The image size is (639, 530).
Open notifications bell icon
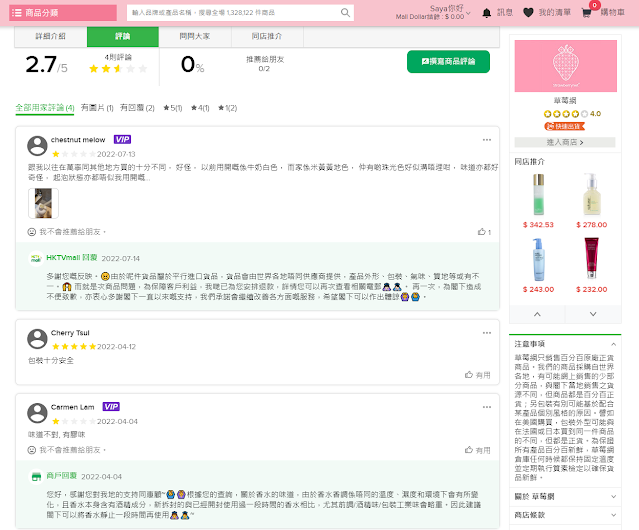click(x=487, y=13)
